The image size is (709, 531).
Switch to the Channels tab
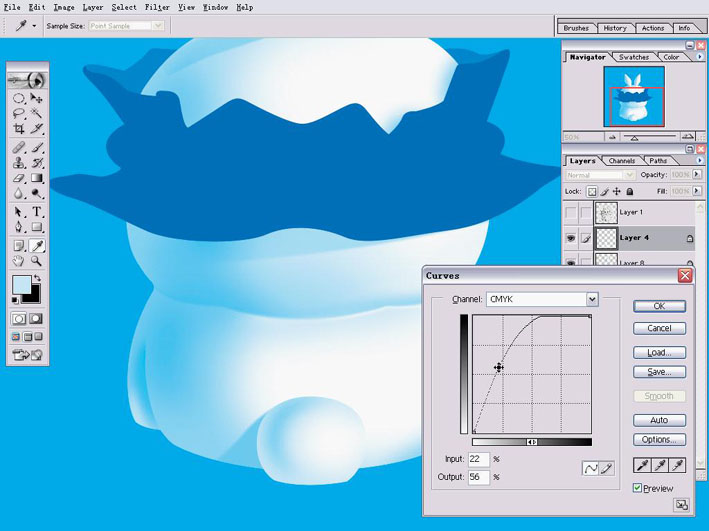tap(622, 161)
